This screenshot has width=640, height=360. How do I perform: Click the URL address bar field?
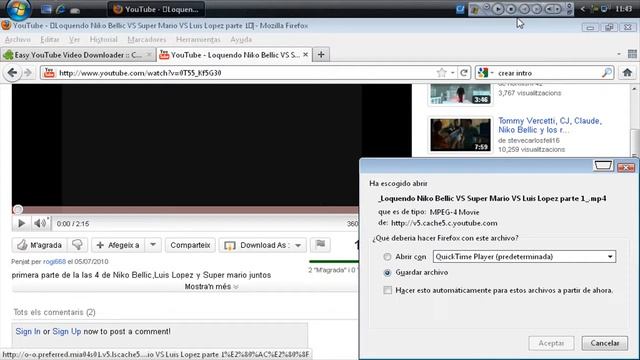pyautogui.click(x=245, y=73)
